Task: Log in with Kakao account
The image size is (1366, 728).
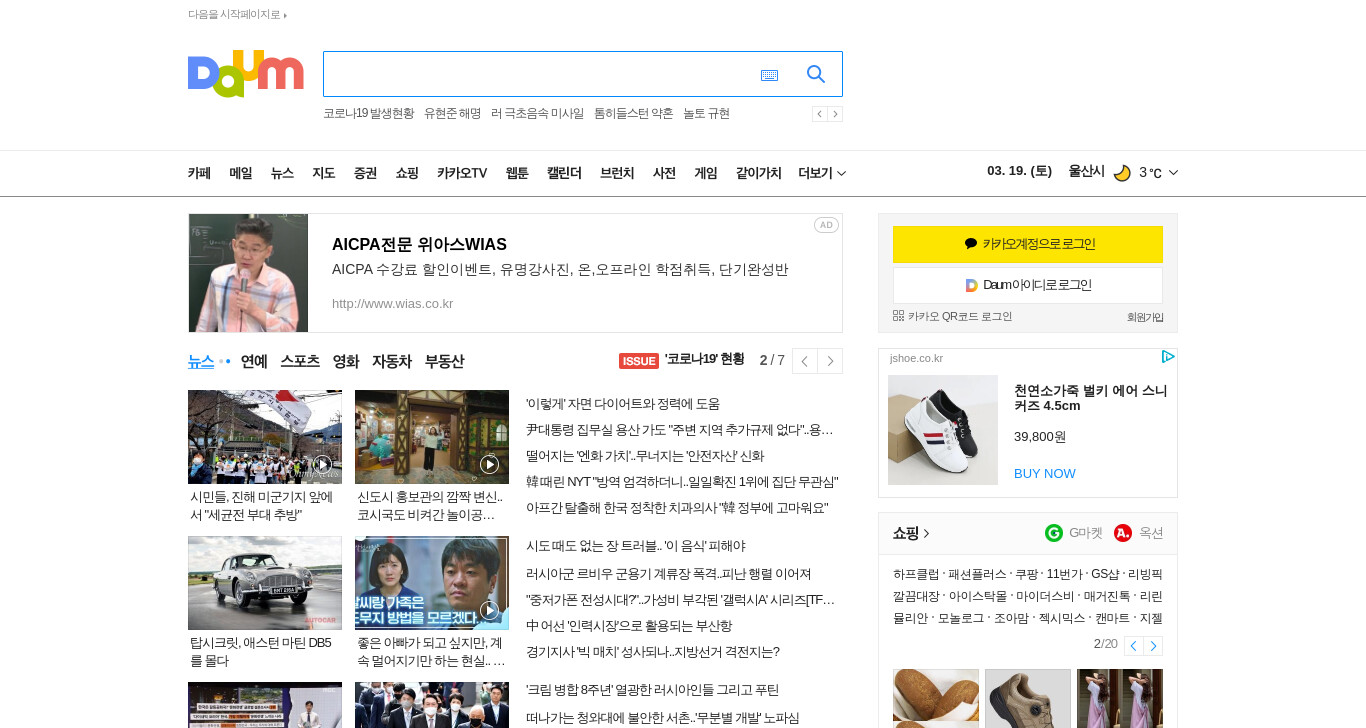Action: click(x=1028, y=244)
